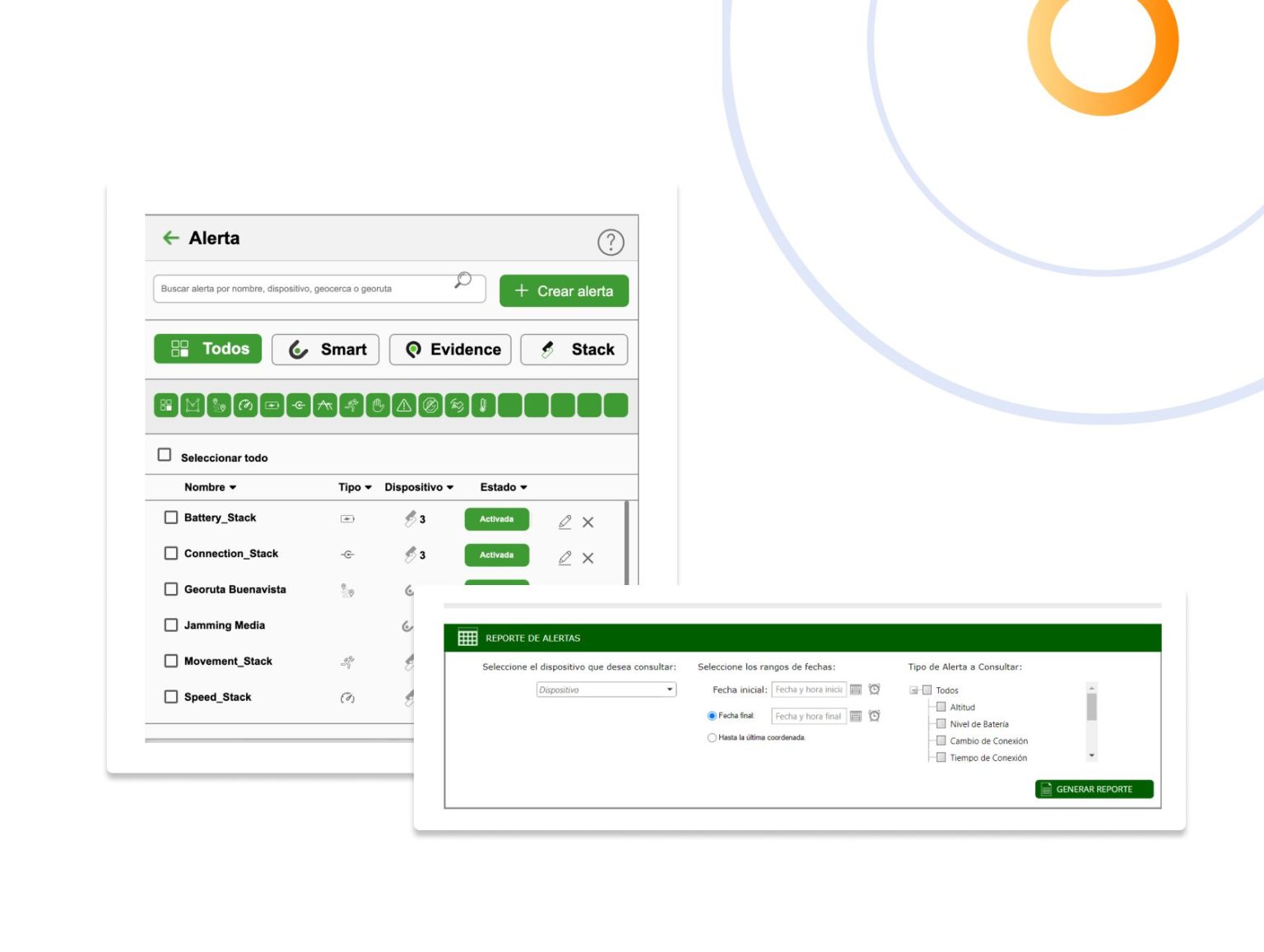Go back with the green Alerta arrow
Image resolution: width=1264 pixels, height=952 pixels.
[171, 238]
